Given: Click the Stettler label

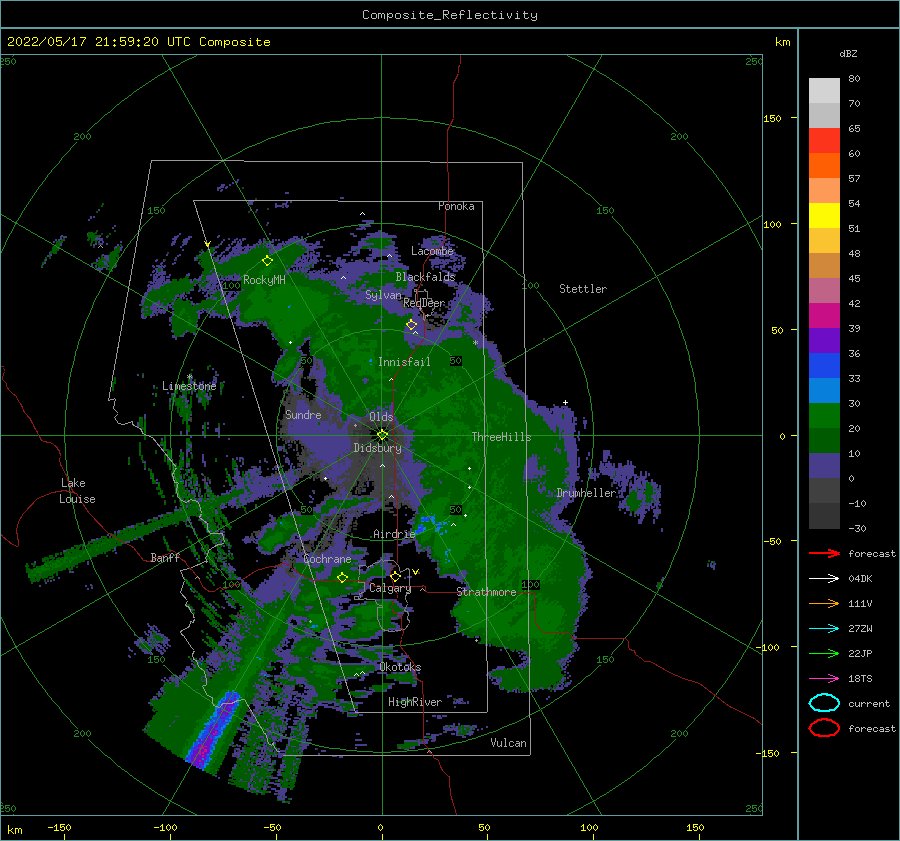Looking at the screenshot, I should point(583,289).
